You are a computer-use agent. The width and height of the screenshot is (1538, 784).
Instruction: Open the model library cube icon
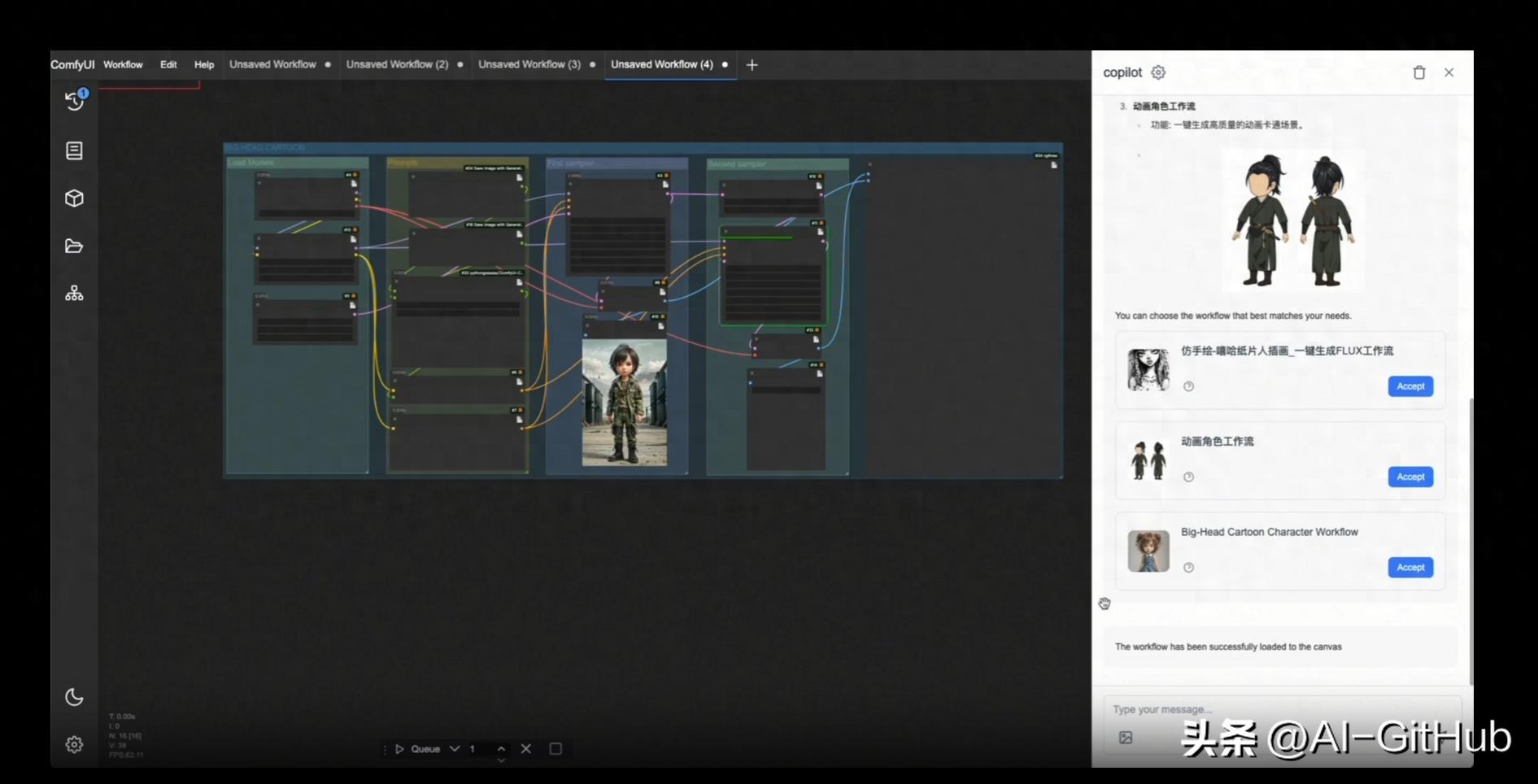74,198
